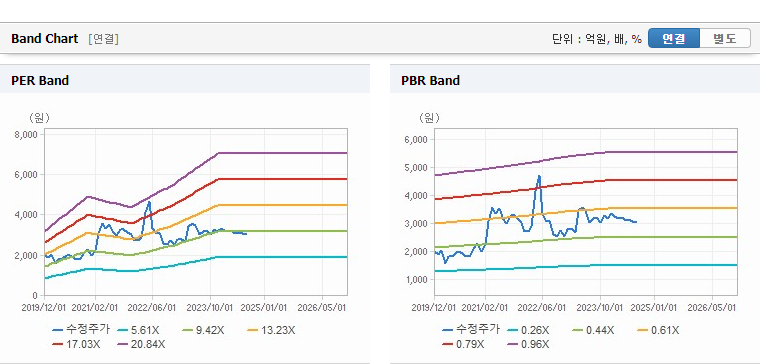Click the PER Band panel title
The image size is (760, 364).
point(40,80)
